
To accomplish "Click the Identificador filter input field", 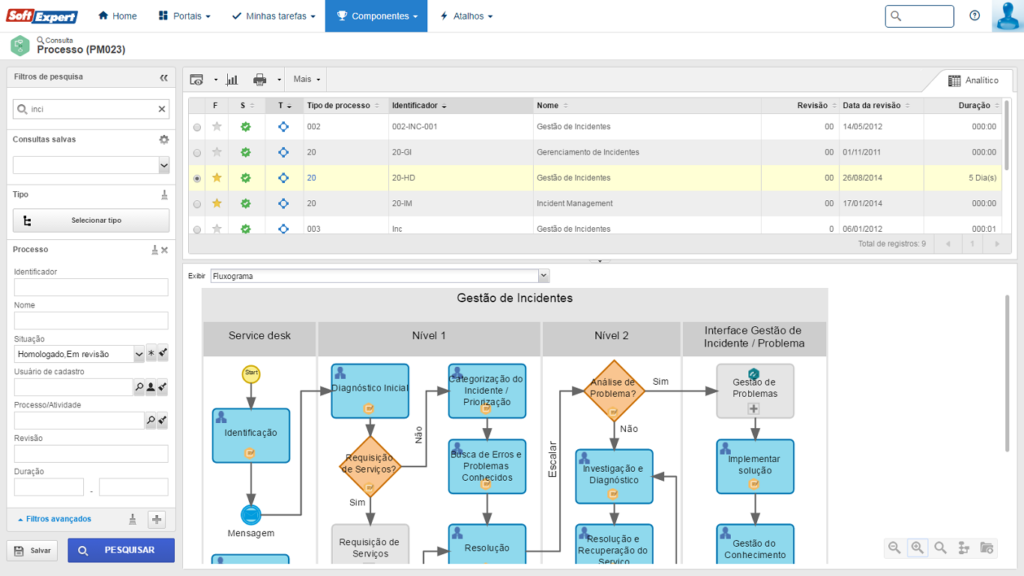I will [x=91, y=288].
